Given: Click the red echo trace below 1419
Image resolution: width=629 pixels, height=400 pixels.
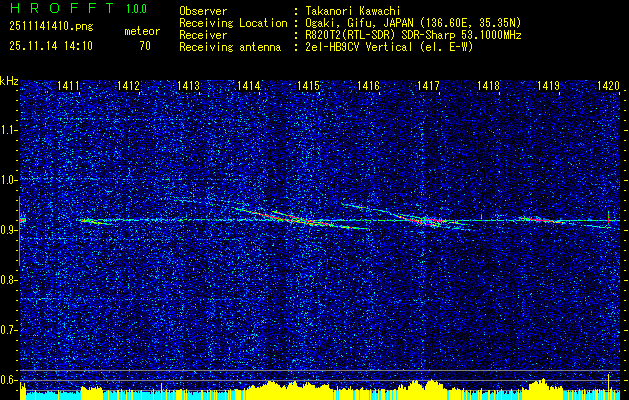Looking at the screenshot, I should [x=544, y=219].
